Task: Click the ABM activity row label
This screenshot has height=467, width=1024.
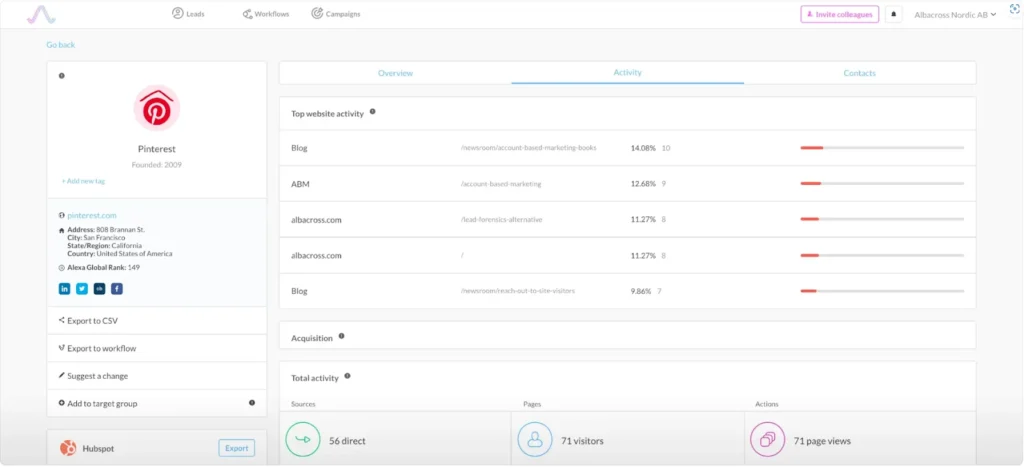Action: 300,184
